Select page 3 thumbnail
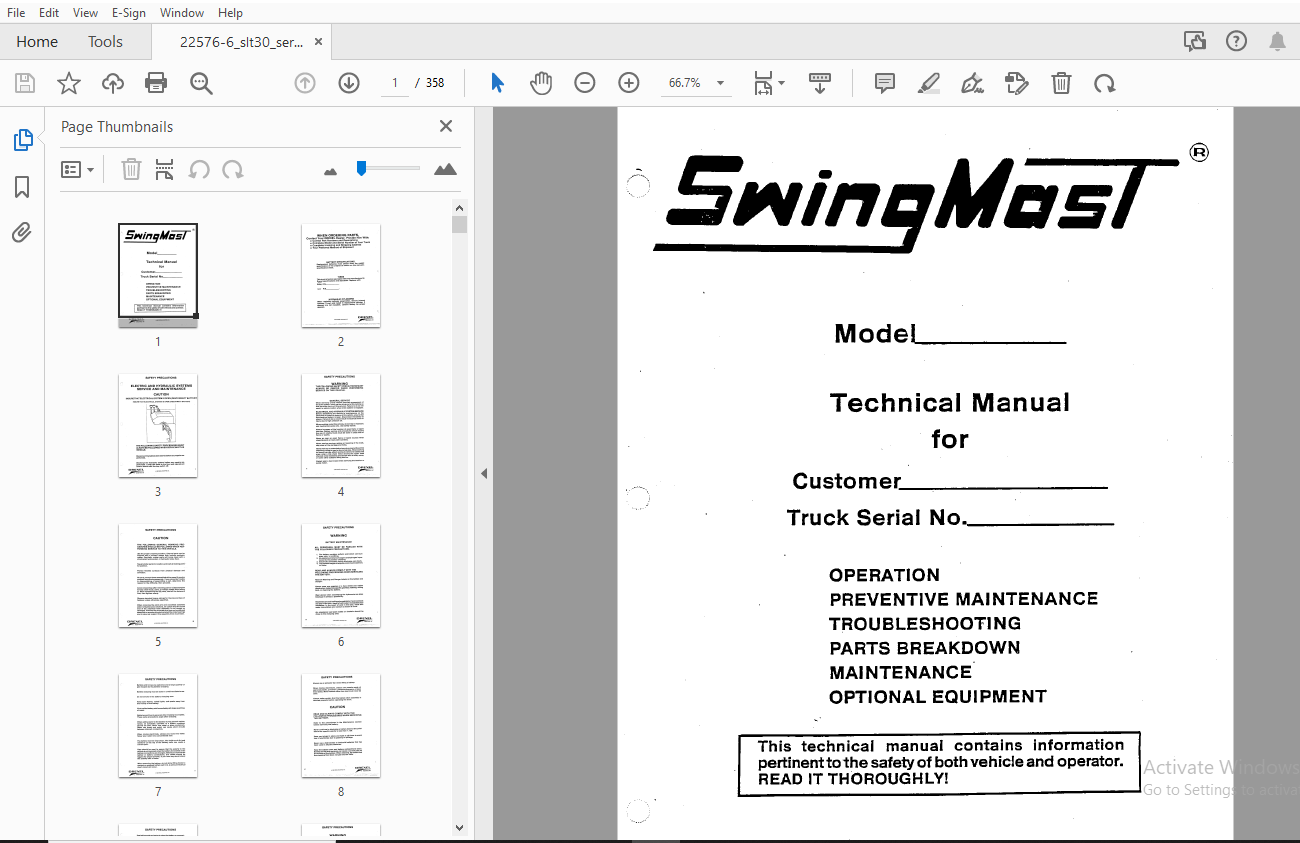Viewport: 1300px width, 843px height. (x=158, y=425)
